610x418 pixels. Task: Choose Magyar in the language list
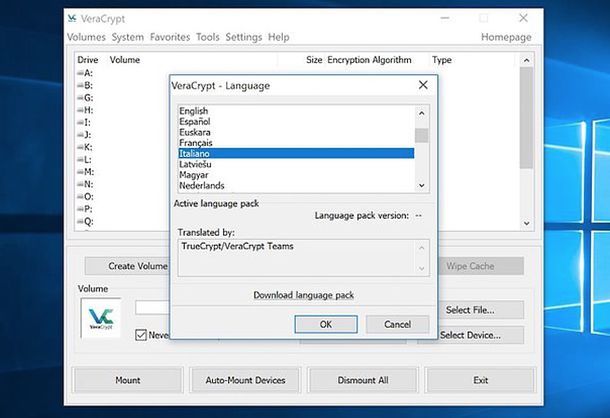pyautogui.click(x=296, y=175)
